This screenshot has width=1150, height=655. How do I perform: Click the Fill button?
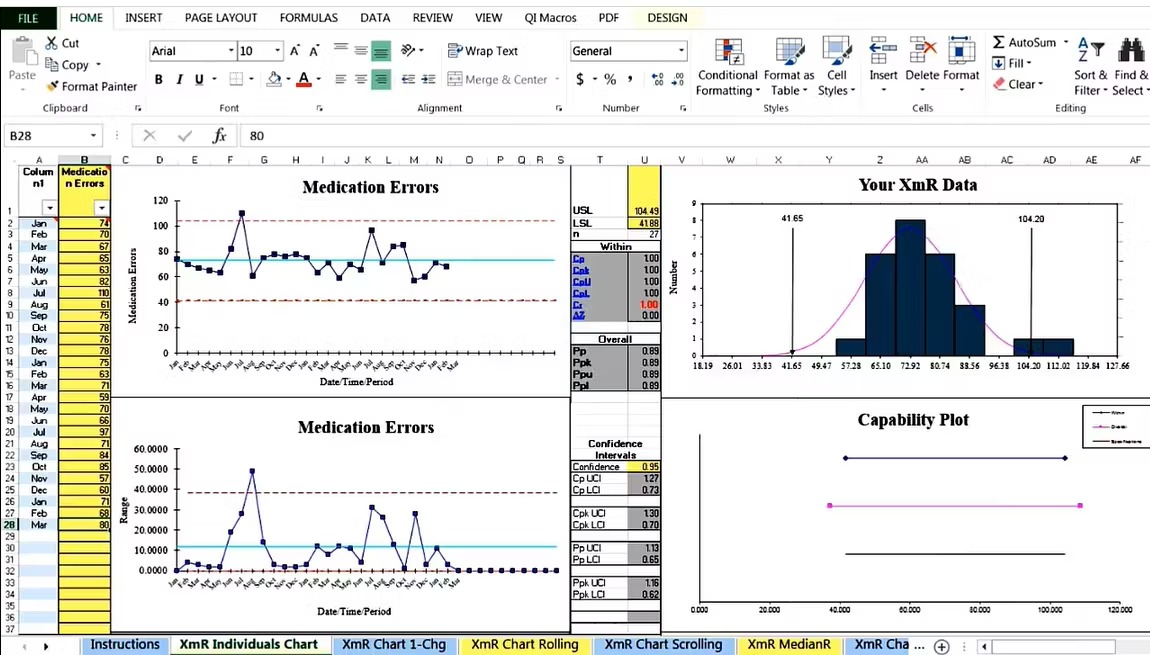tap(1012, 63)
